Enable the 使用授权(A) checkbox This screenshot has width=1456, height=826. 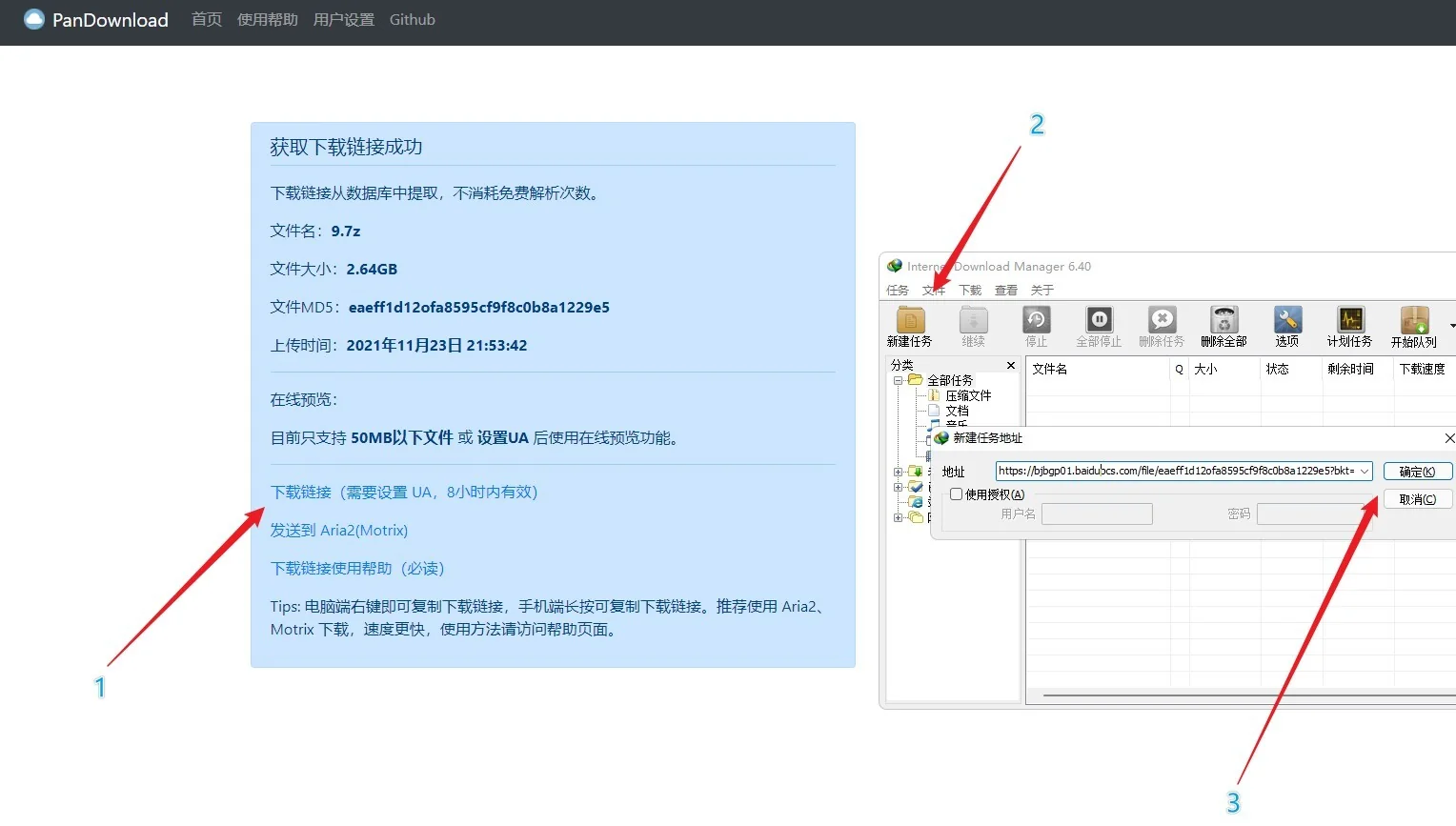(x=956, y=494)
